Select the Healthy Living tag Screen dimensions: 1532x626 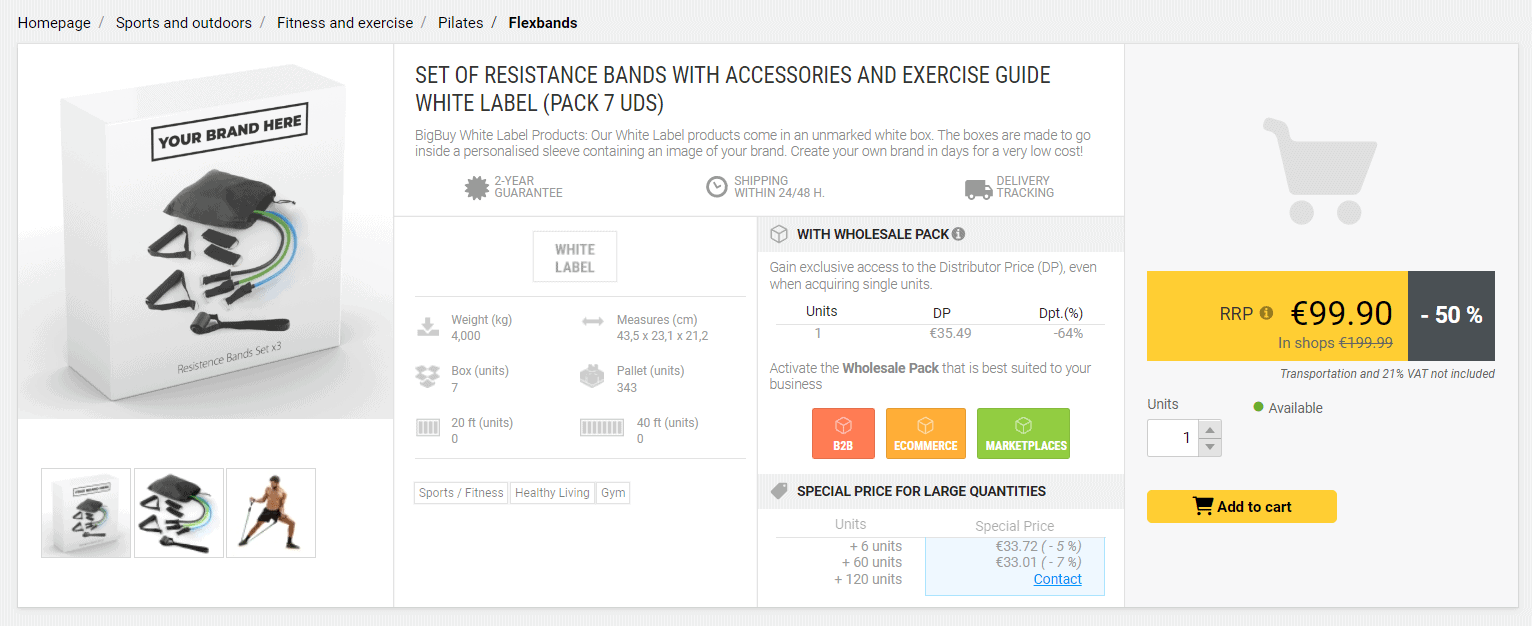(552, 493)
